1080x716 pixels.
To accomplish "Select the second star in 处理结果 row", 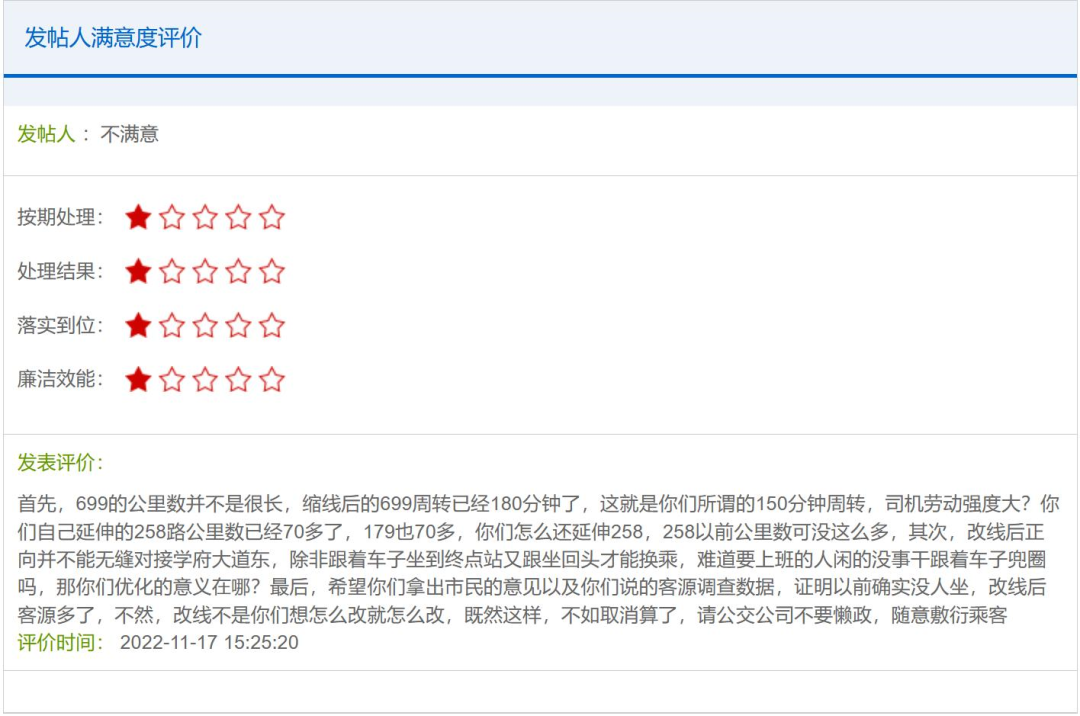I will coord(172,272).
